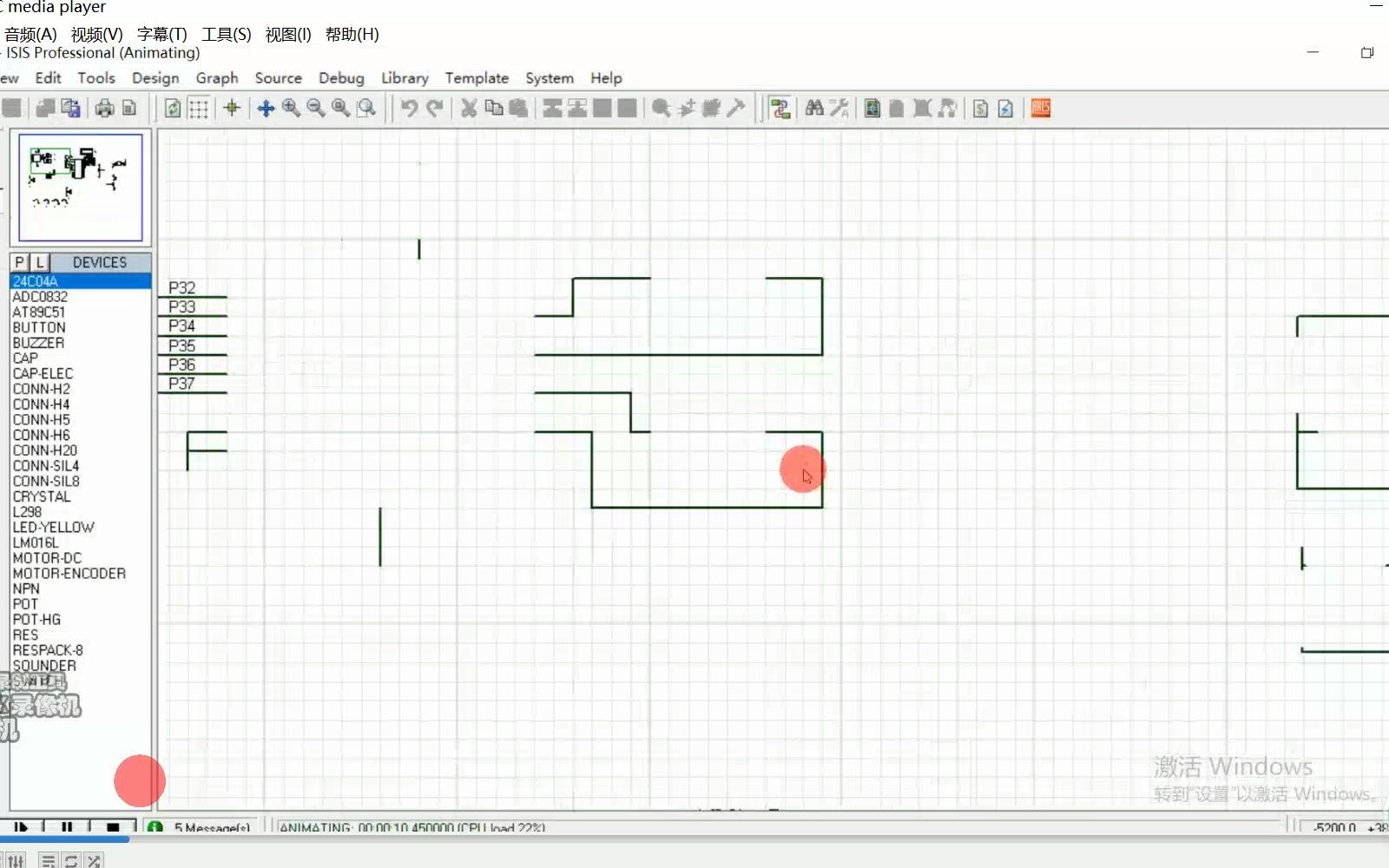
Task: Click the Zoom to View Entire Sheet icon
Action: pyautogui.click(x=341, y=108)
